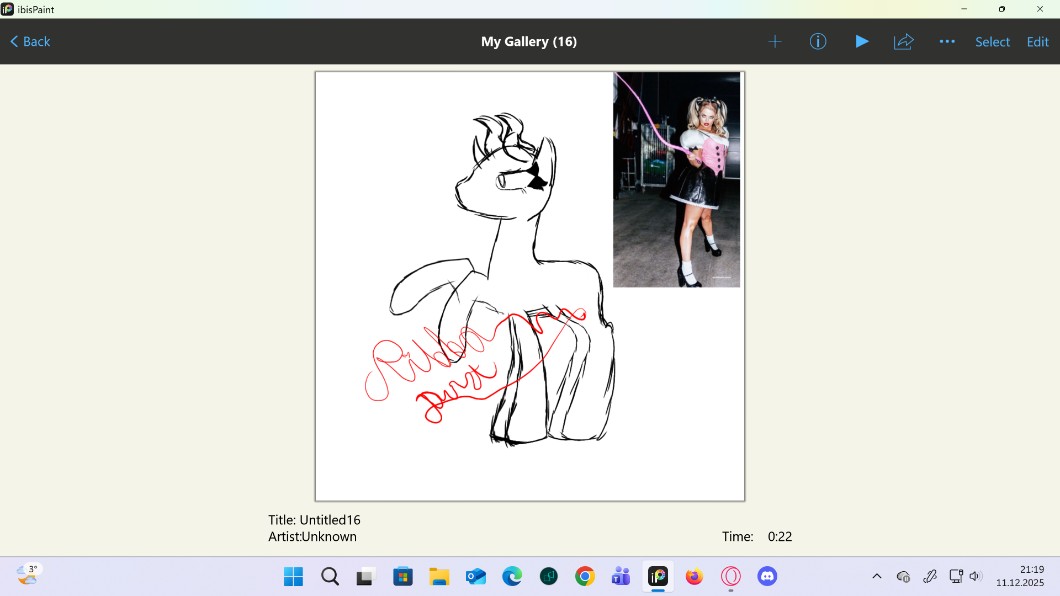Open Windows Search from the taskbar
This screenshot has height=596, width=1060.
tap(330, 576)
